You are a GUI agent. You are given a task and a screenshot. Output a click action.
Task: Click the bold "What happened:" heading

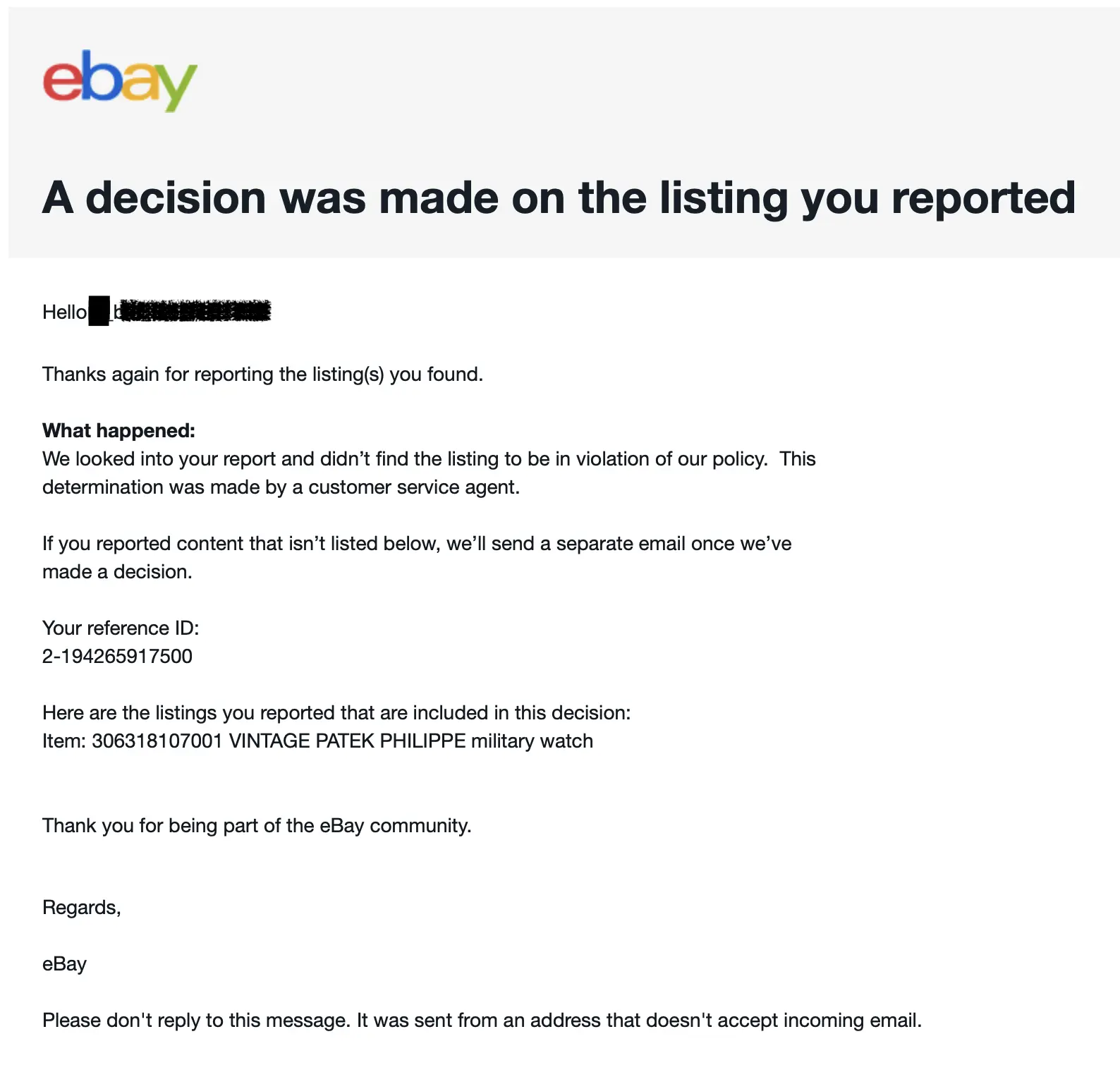click(x=118, y=430)
